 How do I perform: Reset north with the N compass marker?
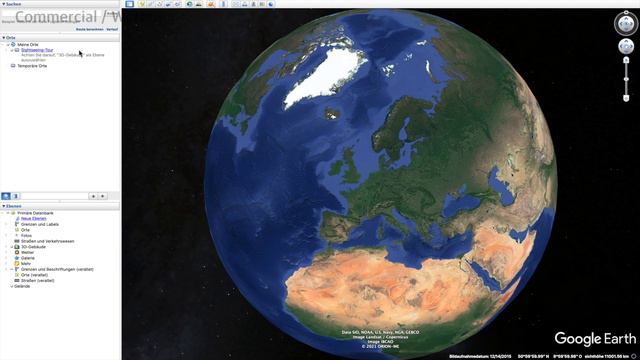point(626,13)
